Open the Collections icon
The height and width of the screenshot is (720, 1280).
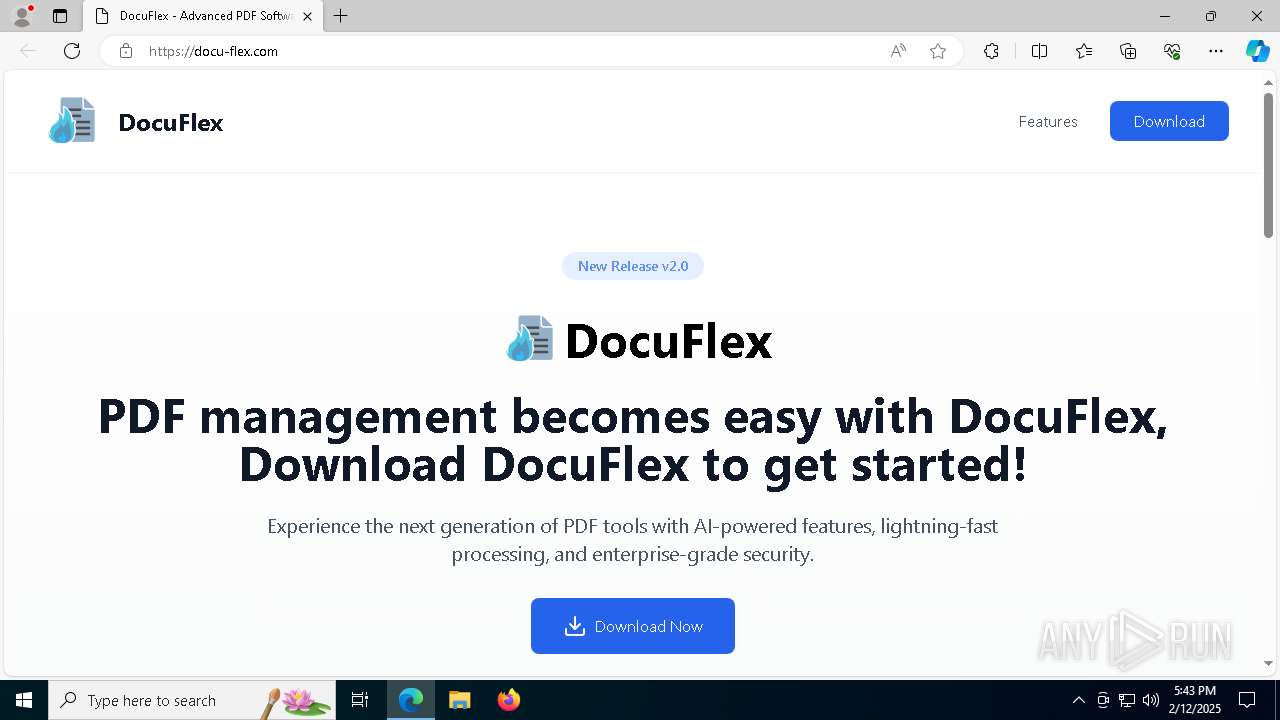[x=1128, y=51]
